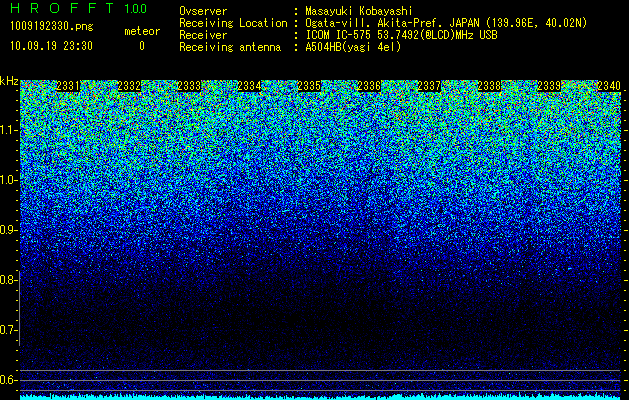
Task: Click the 1.0 frequency axis label
Action: click(x=8, y=180)
